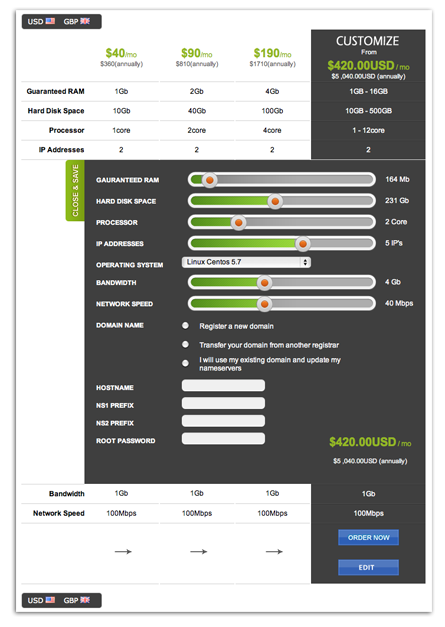Click the Hard Disk Space slider handle
Screen dimensions: 445x627
pyautogui.click(x=275, y=201)
